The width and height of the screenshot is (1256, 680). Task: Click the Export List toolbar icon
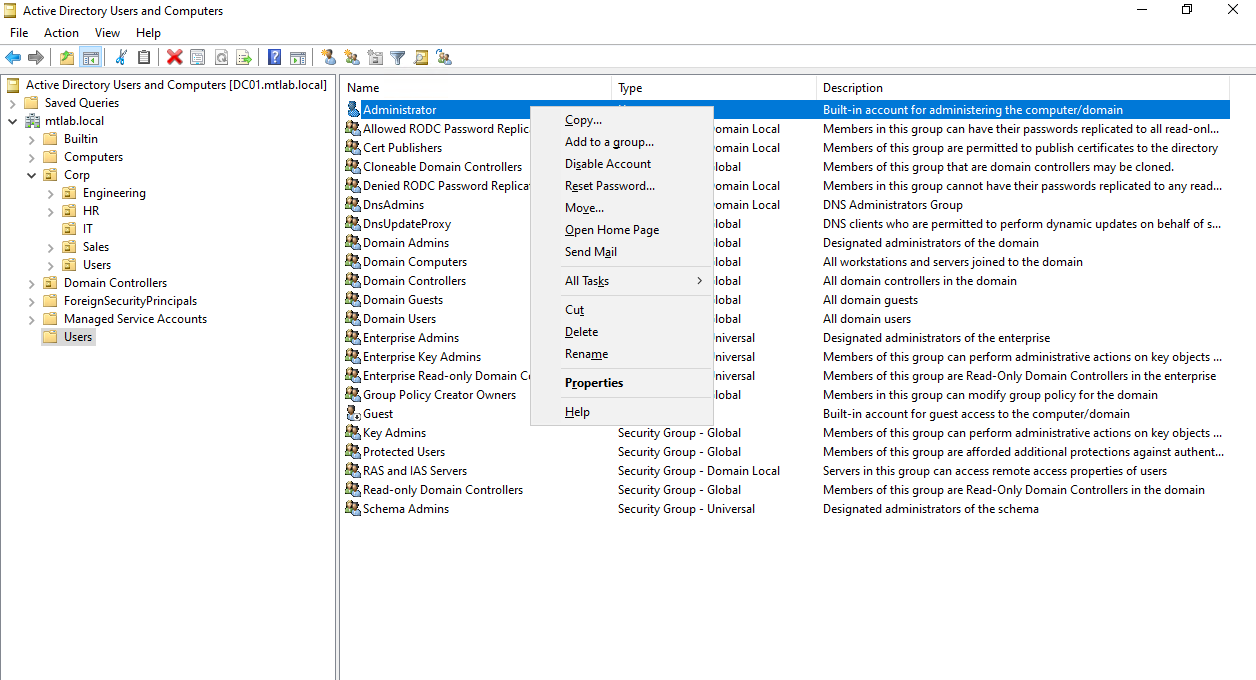243,58
